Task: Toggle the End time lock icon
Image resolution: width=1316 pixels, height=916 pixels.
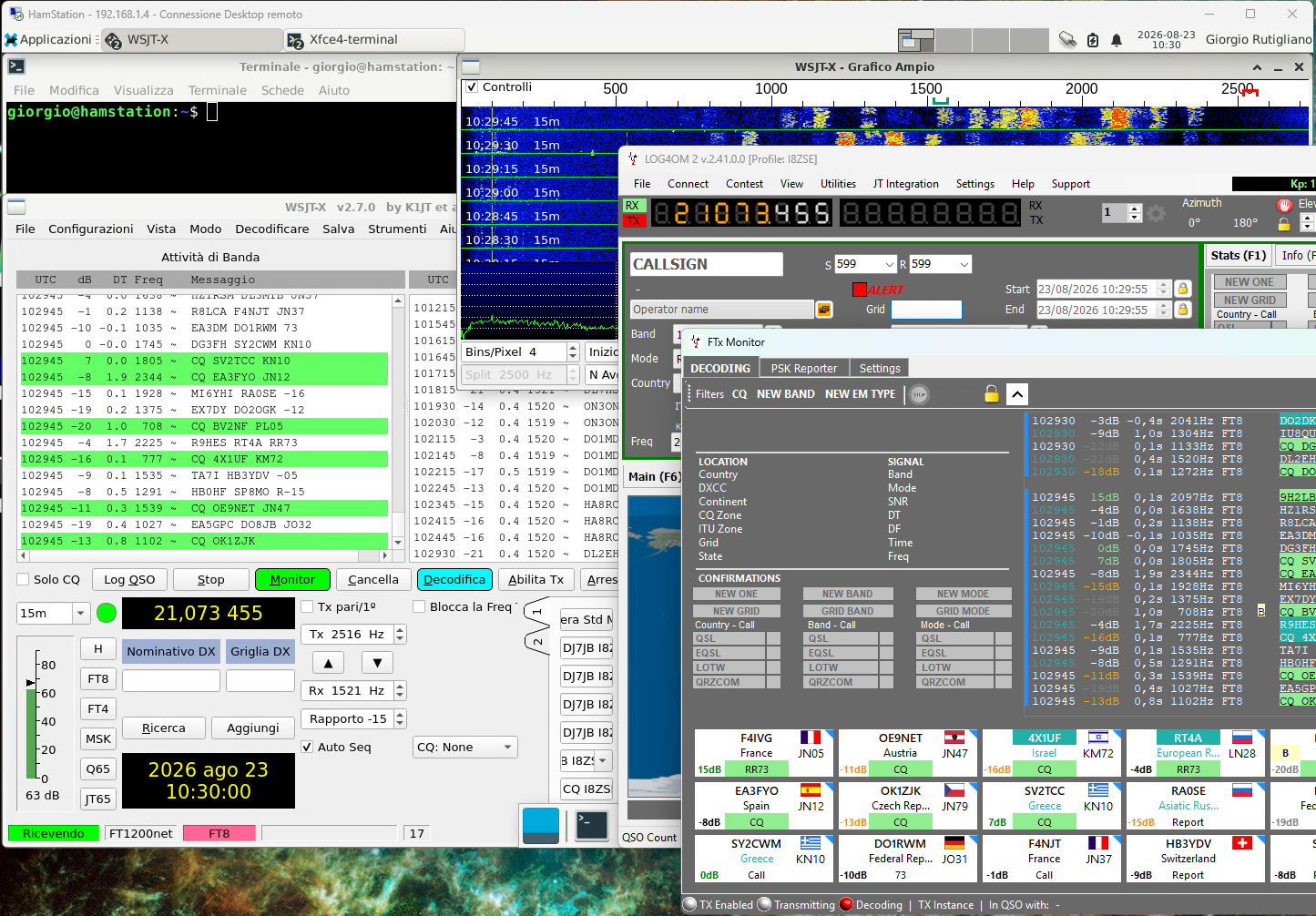Action: point(1183,310)
